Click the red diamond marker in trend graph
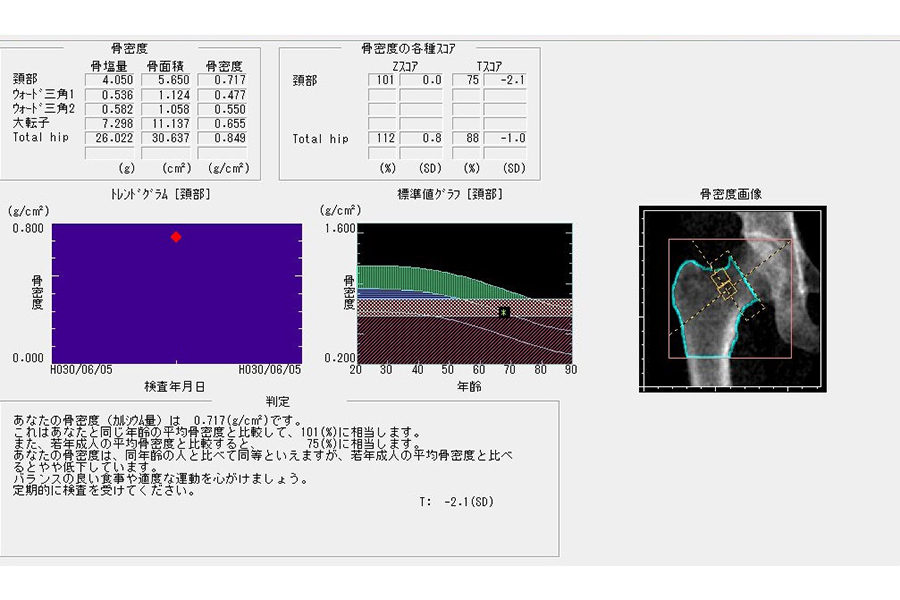The width and height of the screenshot is (900, 600). pos(176,237)
